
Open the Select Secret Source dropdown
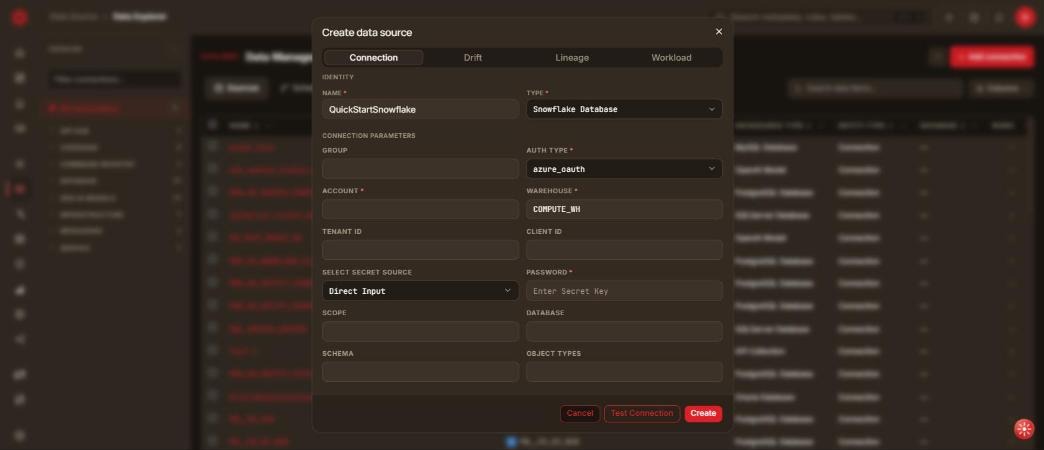[x=420, y=291]
